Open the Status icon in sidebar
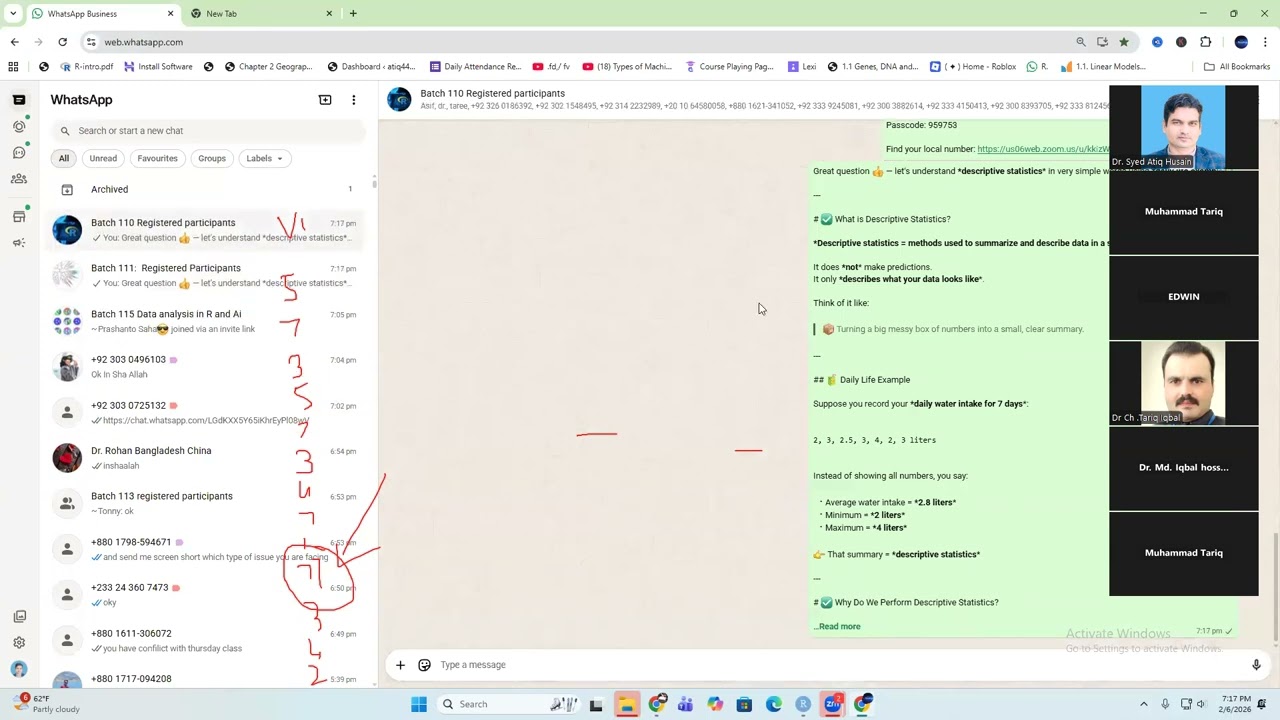The width and height of the screenshot is (1280, 720). pos(19,126)
